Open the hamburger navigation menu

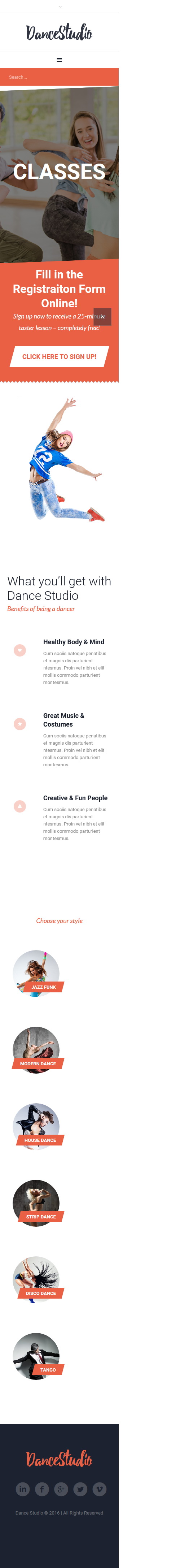(x=59, y=60)
